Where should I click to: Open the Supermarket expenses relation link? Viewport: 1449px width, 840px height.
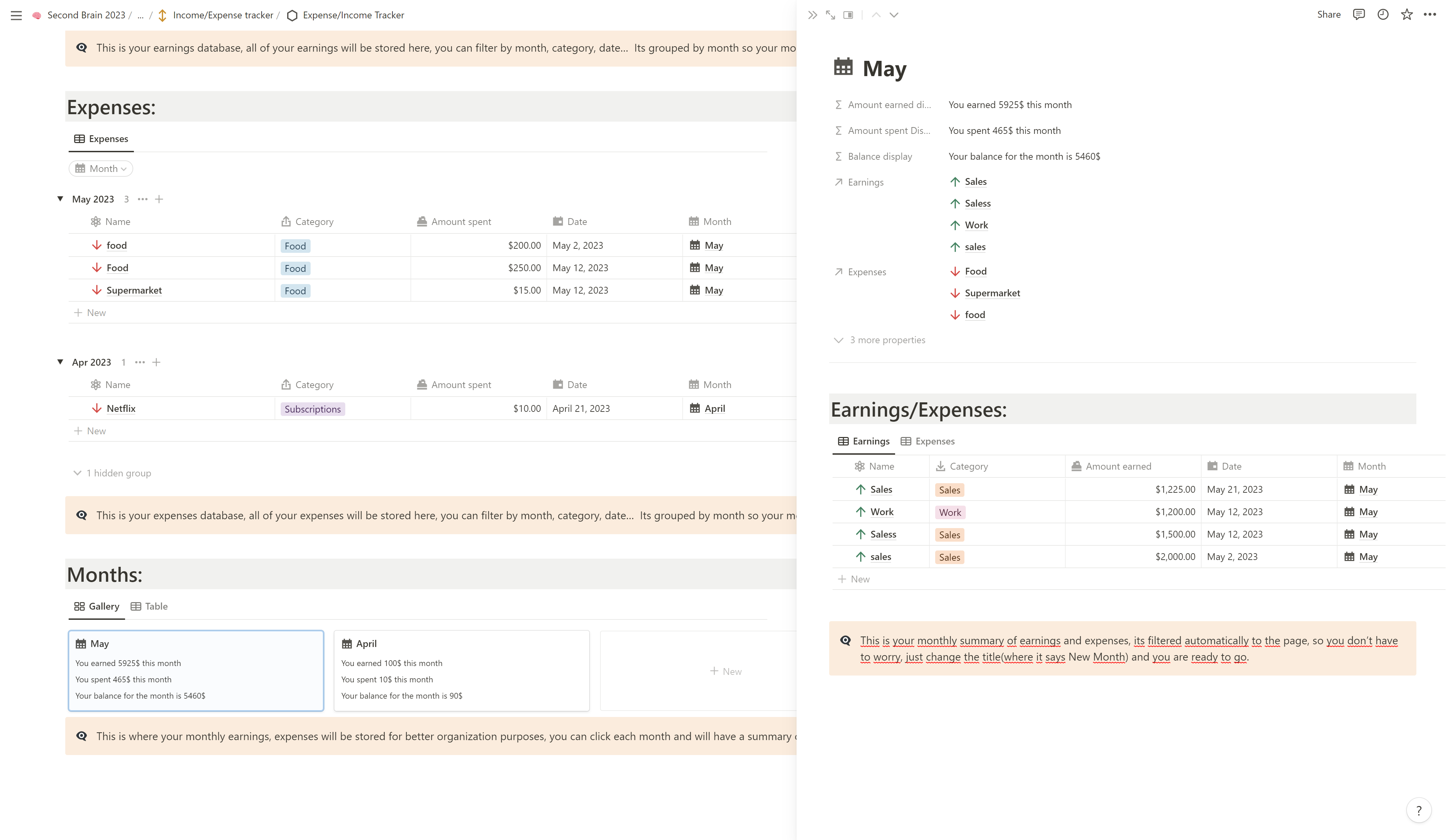[993, 293]
